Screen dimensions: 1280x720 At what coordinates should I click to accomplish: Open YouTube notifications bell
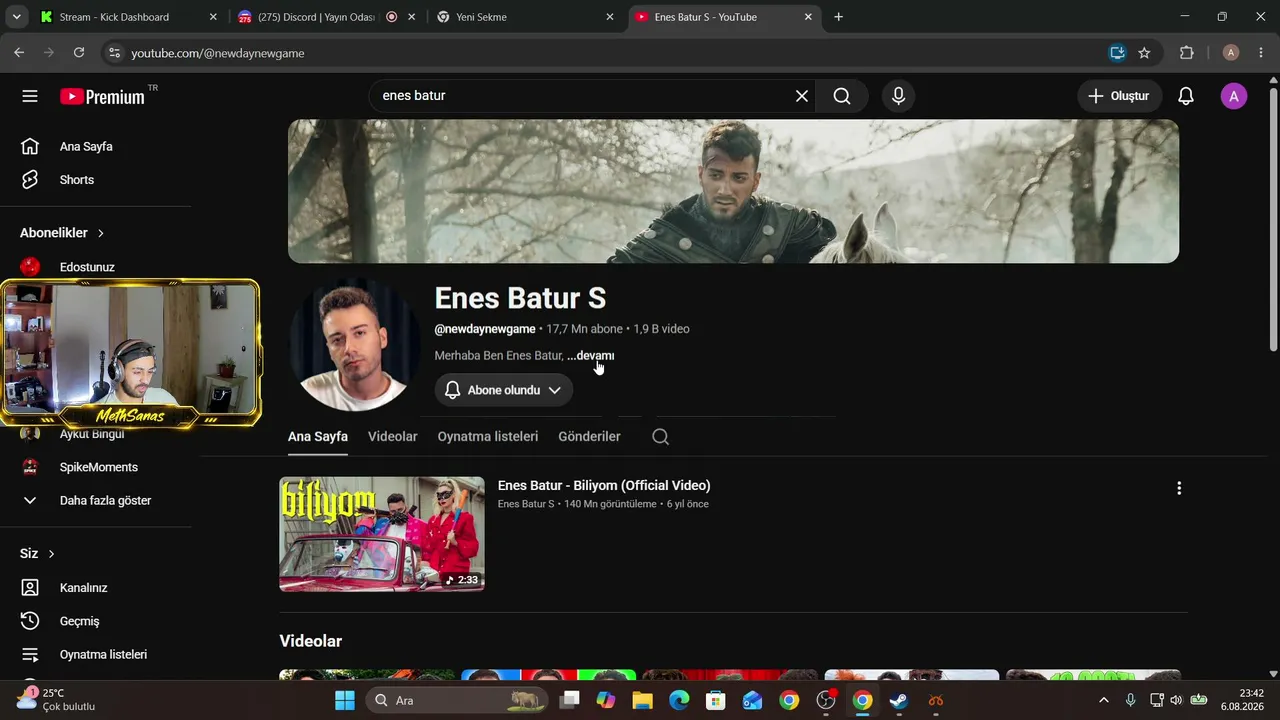(1186, 96)
